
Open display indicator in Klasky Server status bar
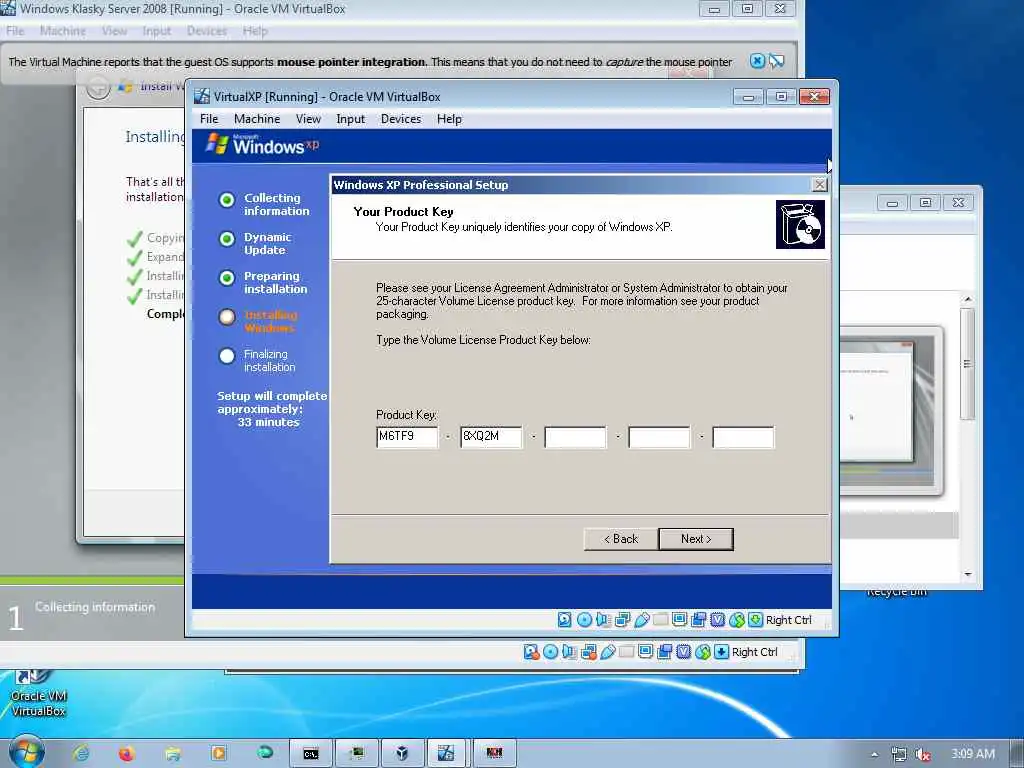pos(645,651)
